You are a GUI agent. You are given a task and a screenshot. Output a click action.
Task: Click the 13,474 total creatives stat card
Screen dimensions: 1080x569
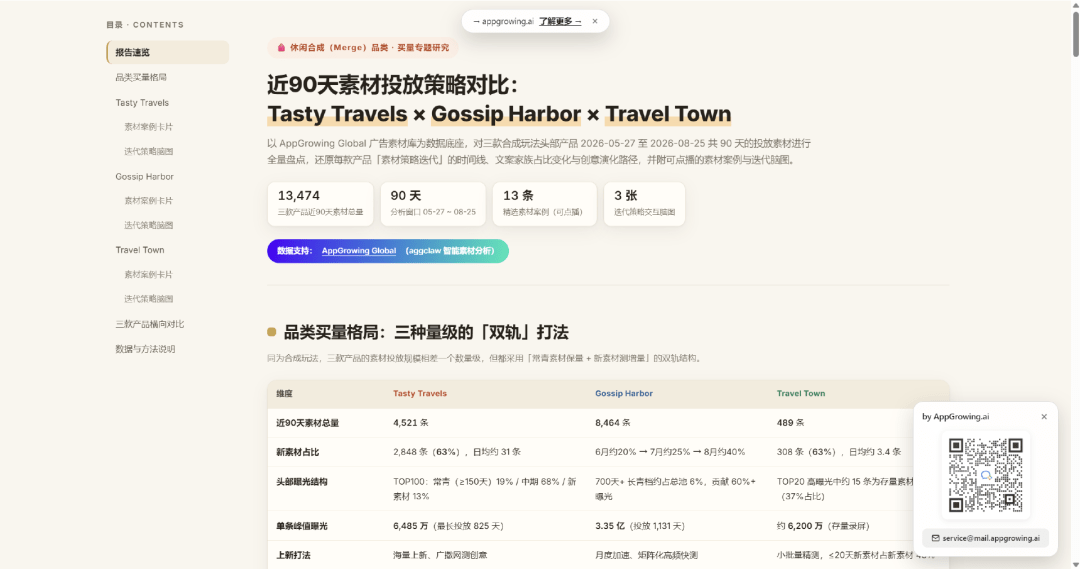pyautogui.click(x=320, y=204)
